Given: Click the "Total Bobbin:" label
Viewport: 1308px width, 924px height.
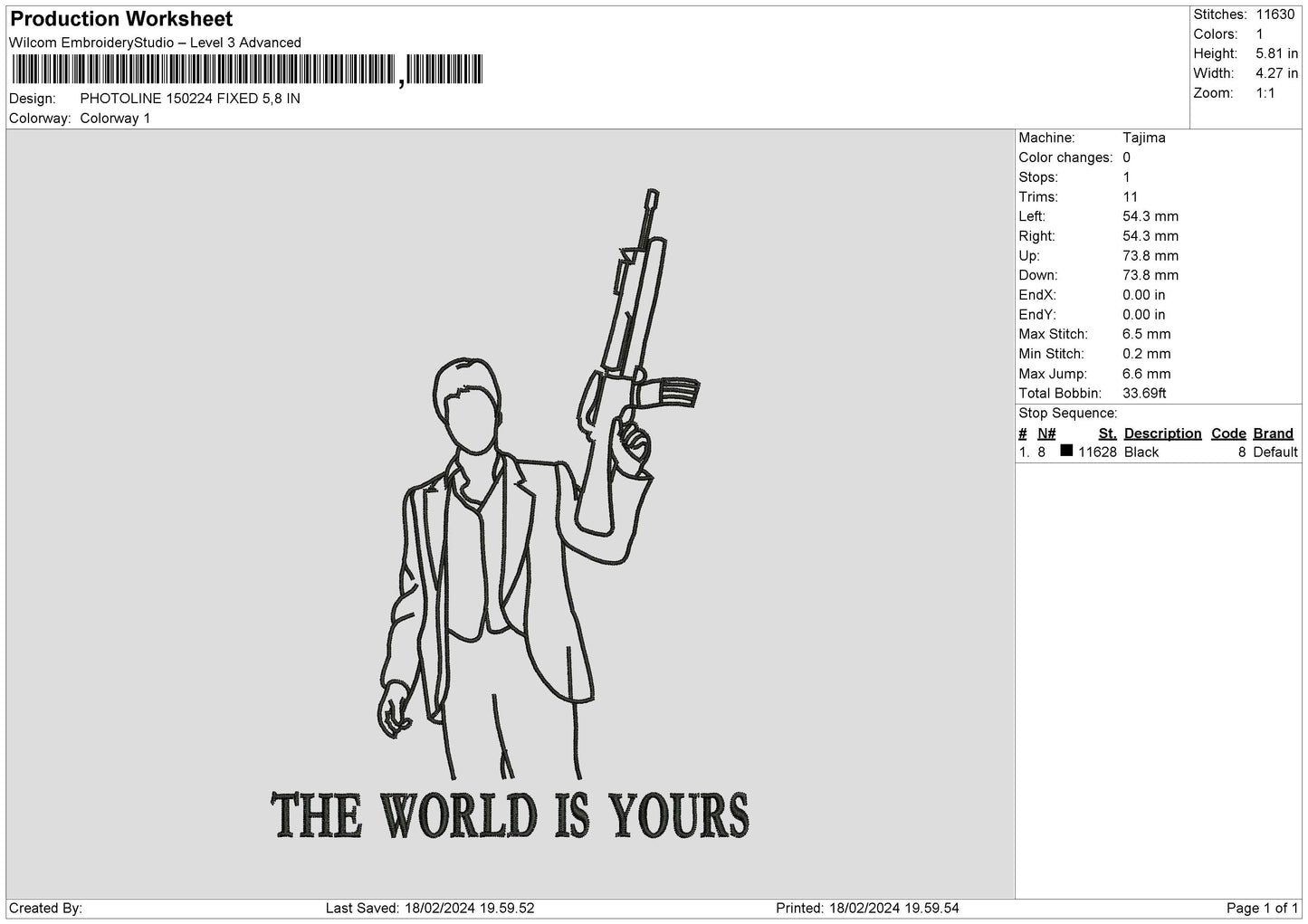Looking at the screenshot, I should coord(1060,394).
